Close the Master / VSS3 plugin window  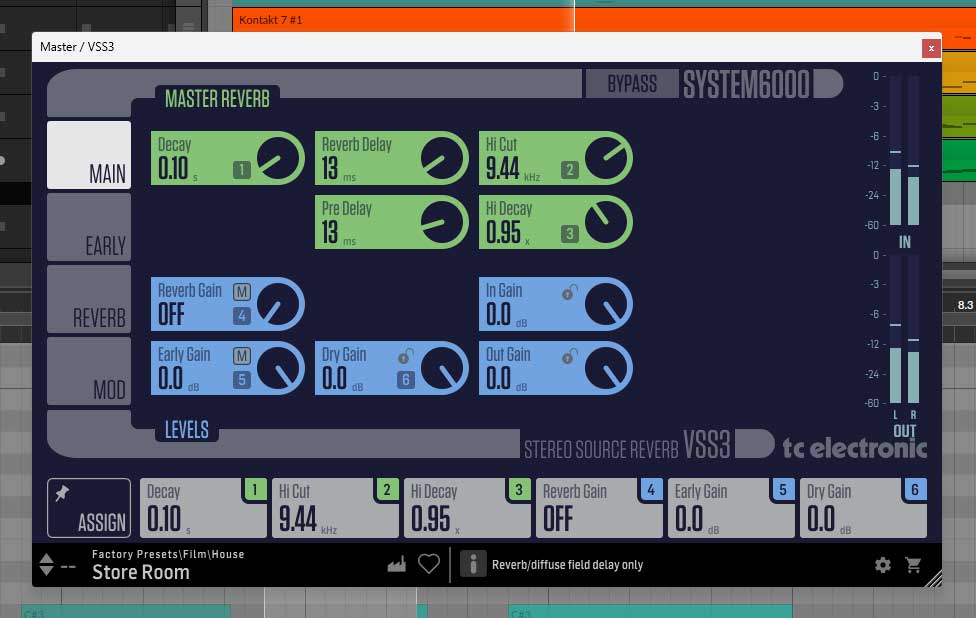[x=931, y=48]
